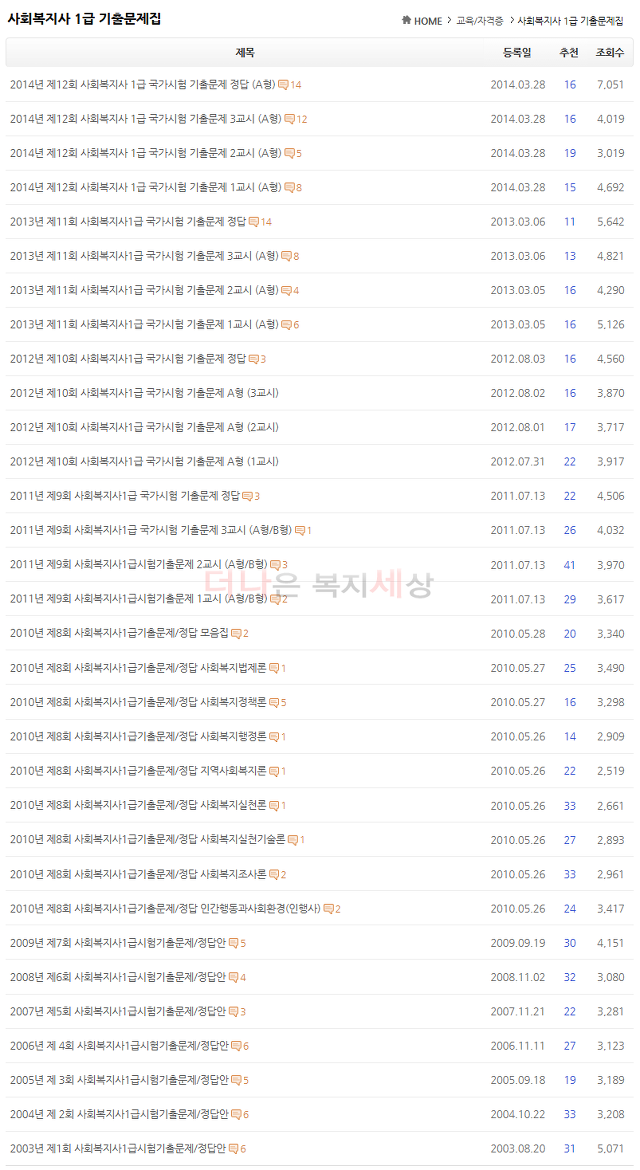
Task: Click comment icon on 2012년 제10회 정답 post
Action: (254, 360)
